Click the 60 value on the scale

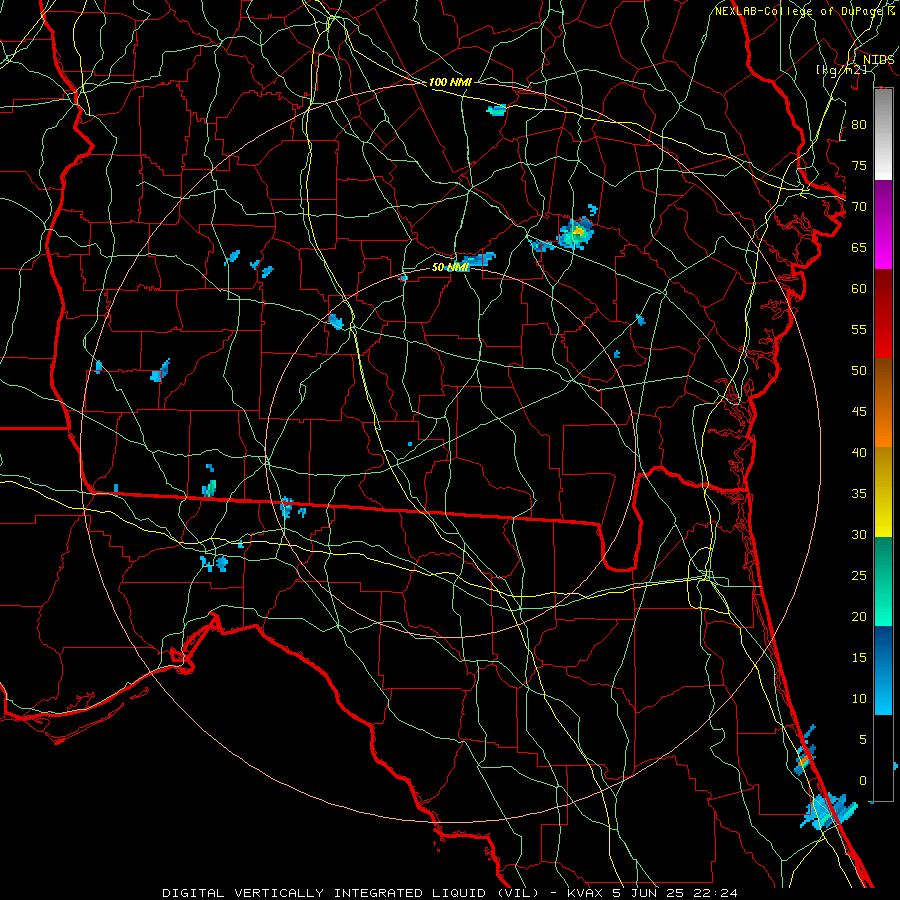pyautogui.click(x=859, y=289)
